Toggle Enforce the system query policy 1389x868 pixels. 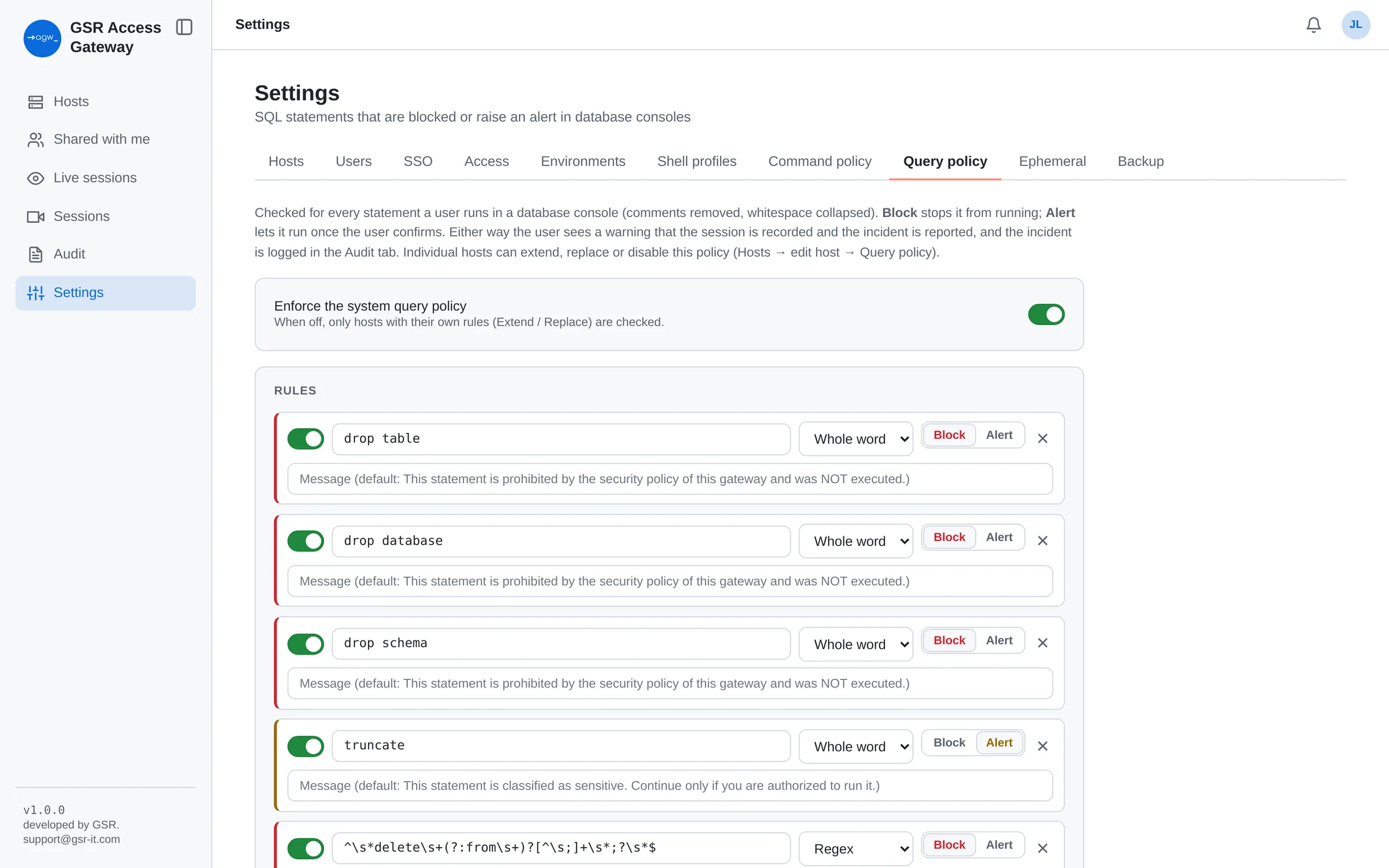pos(1046,314)
